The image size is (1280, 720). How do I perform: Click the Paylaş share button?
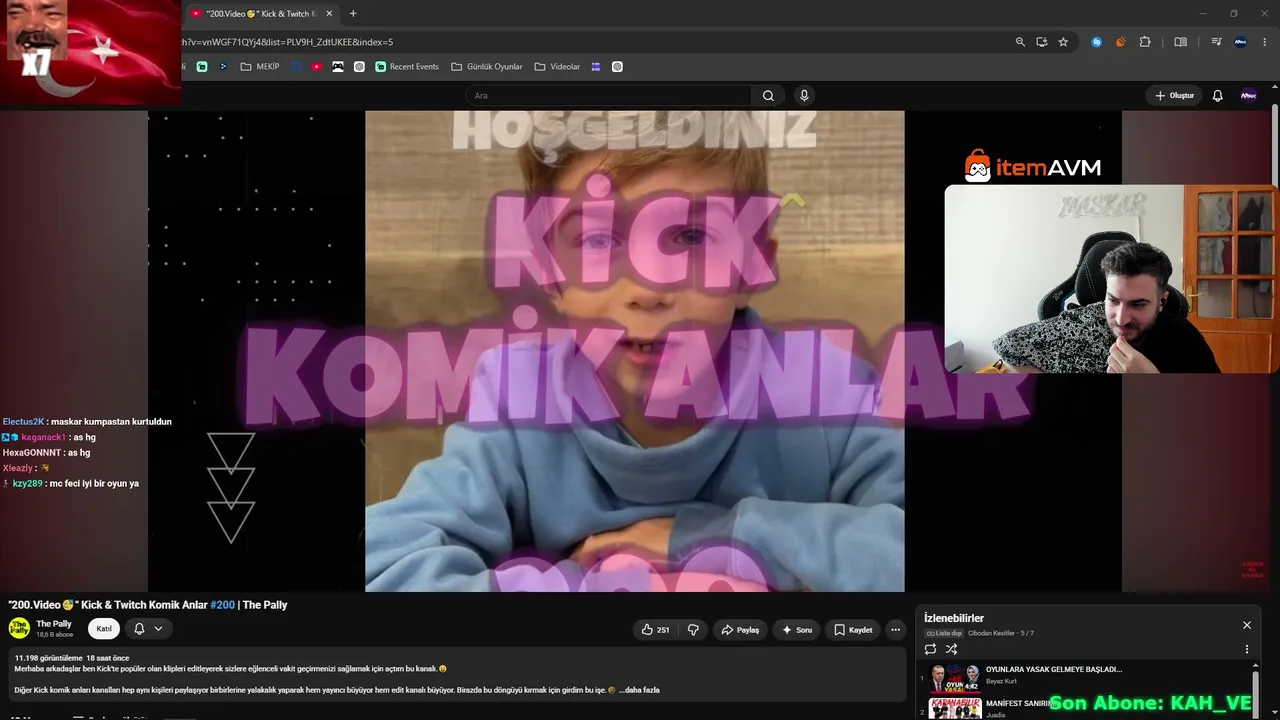click(x=740, y=630)
